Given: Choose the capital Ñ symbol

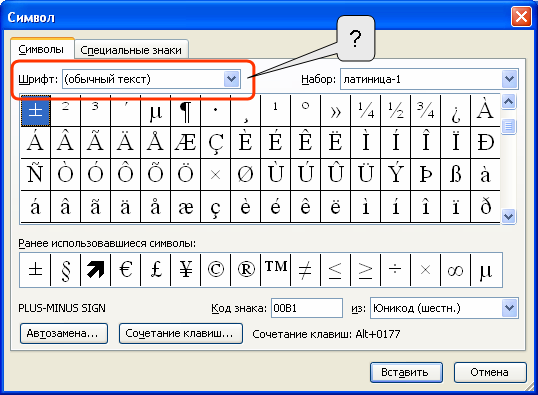Looking at the screenshot, I should [x=36, y=174].
